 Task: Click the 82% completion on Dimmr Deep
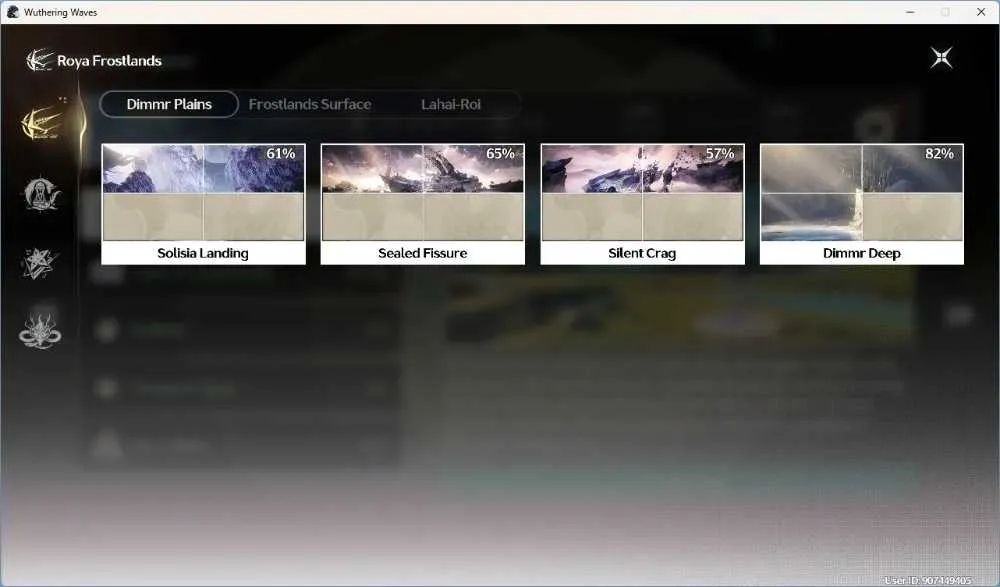[939, 154]
